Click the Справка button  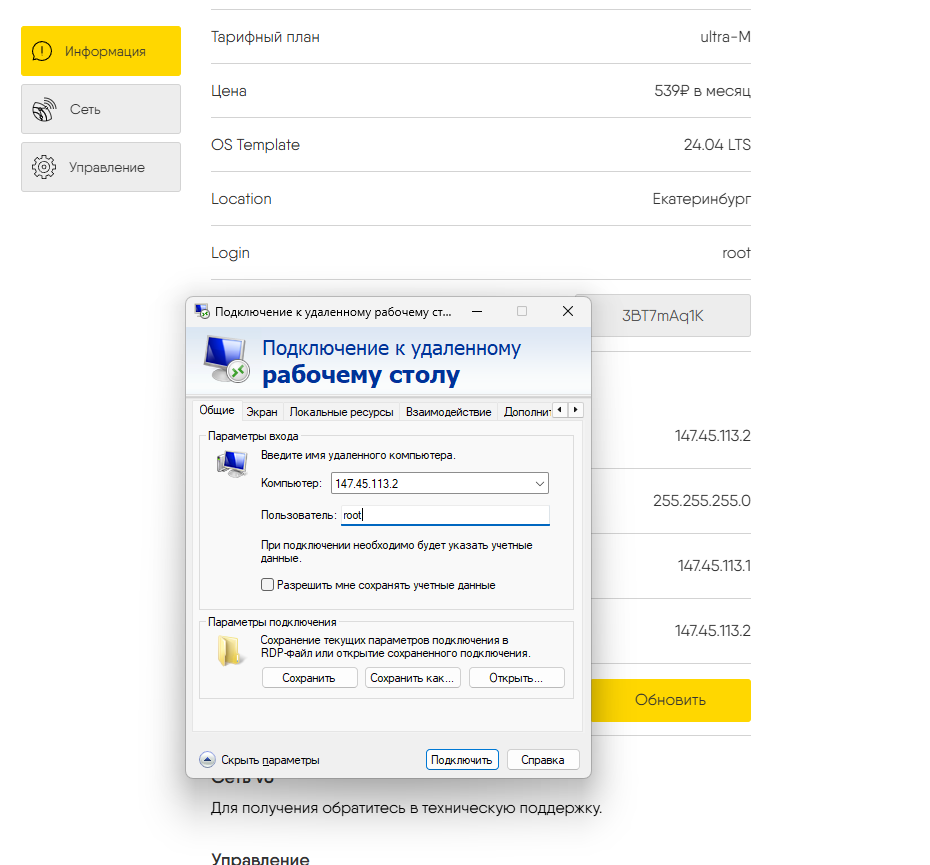tap(543, 760)
